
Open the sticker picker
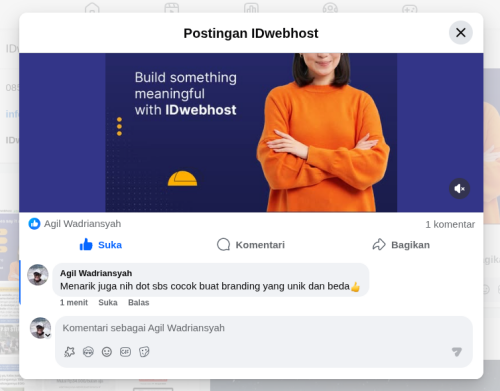[144, 352]
